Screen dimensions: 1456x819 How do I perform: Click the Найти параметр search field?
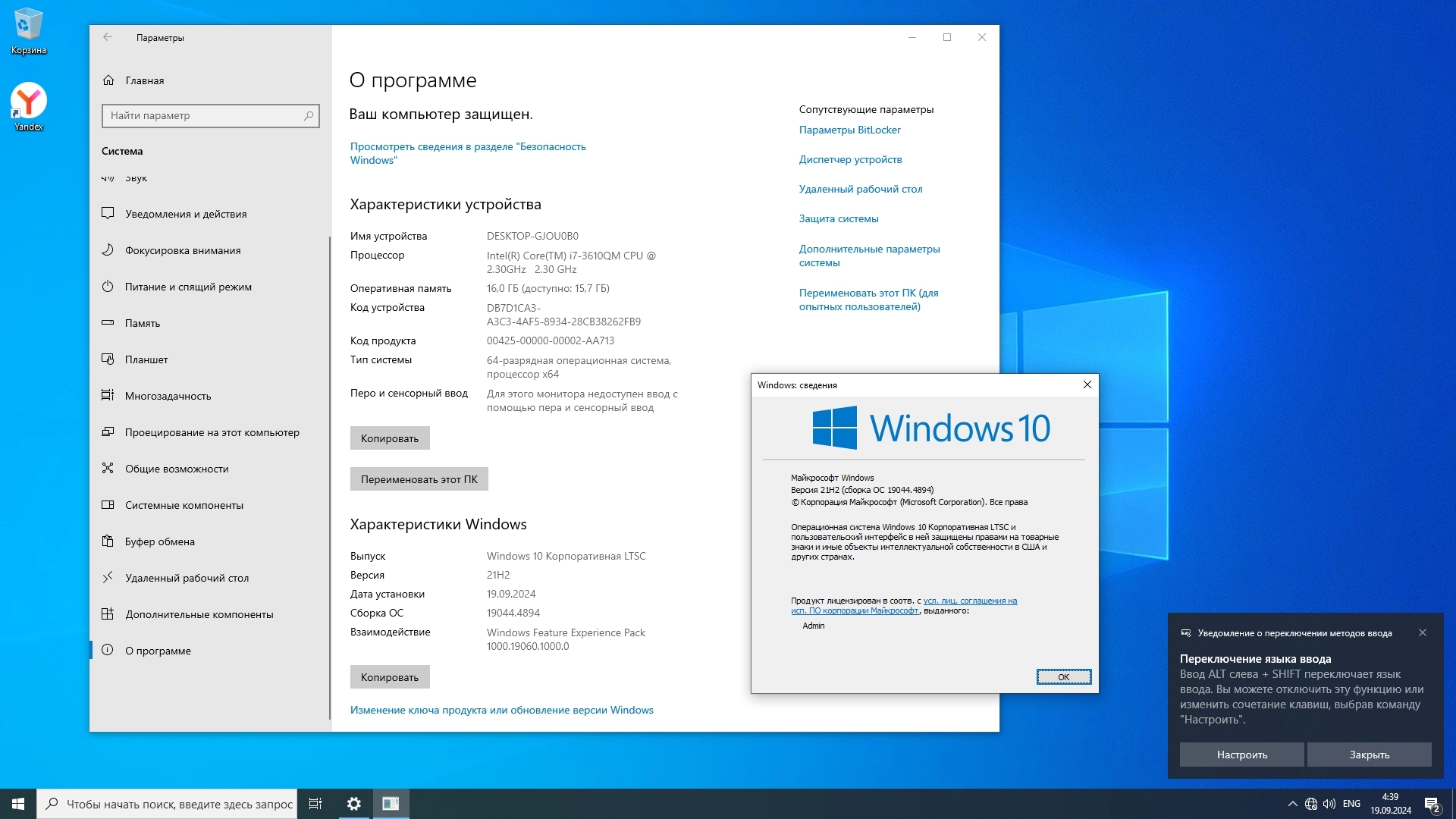[x=205, y=115]
